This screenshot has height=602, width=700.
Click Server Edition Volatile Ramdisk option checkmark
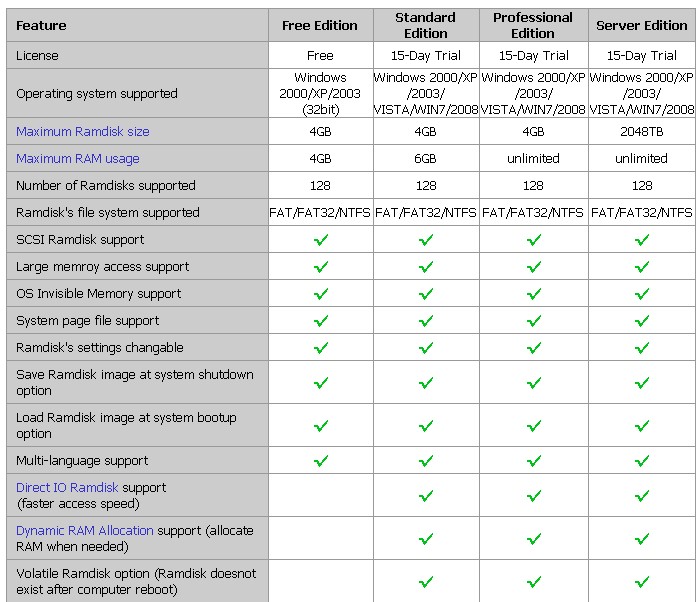tap(642, 582)
